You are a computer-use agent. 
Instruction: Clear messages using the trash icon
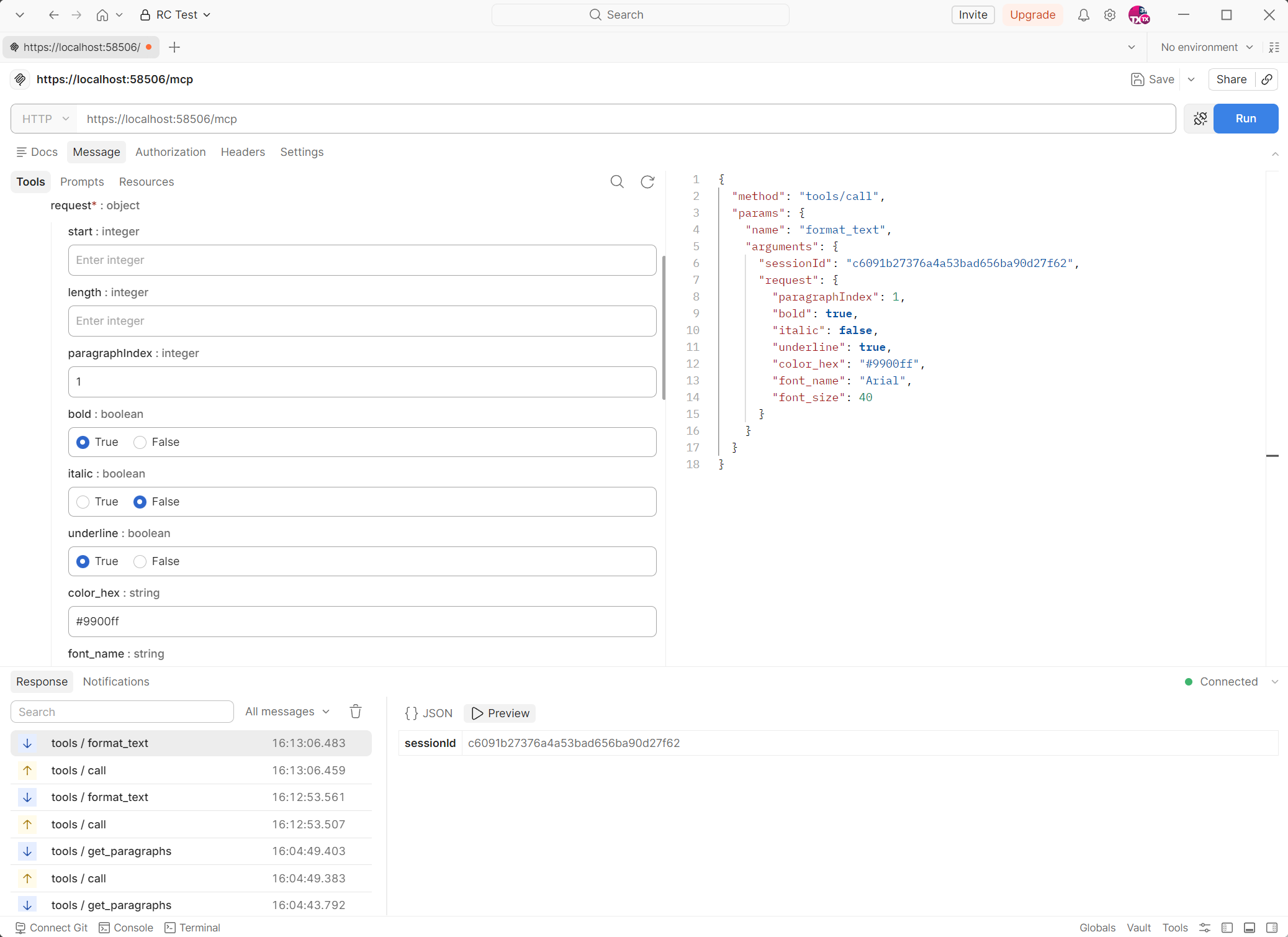point(355,712)
